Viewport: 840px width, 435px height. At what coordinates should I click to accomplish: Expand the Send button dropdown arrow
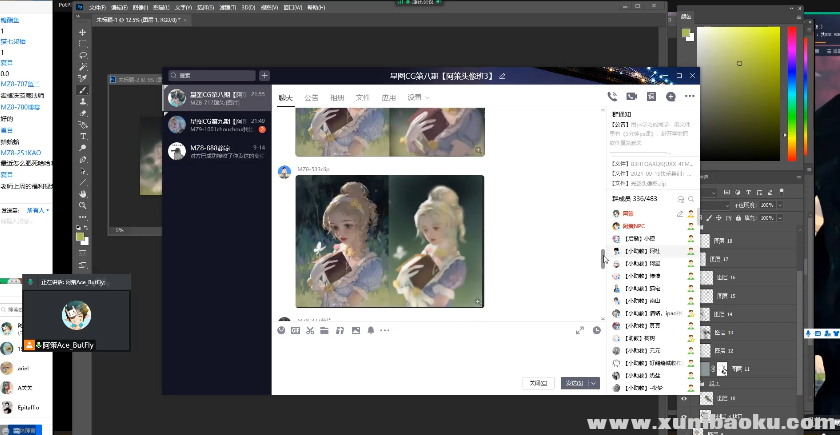click(x=594, y=382)
